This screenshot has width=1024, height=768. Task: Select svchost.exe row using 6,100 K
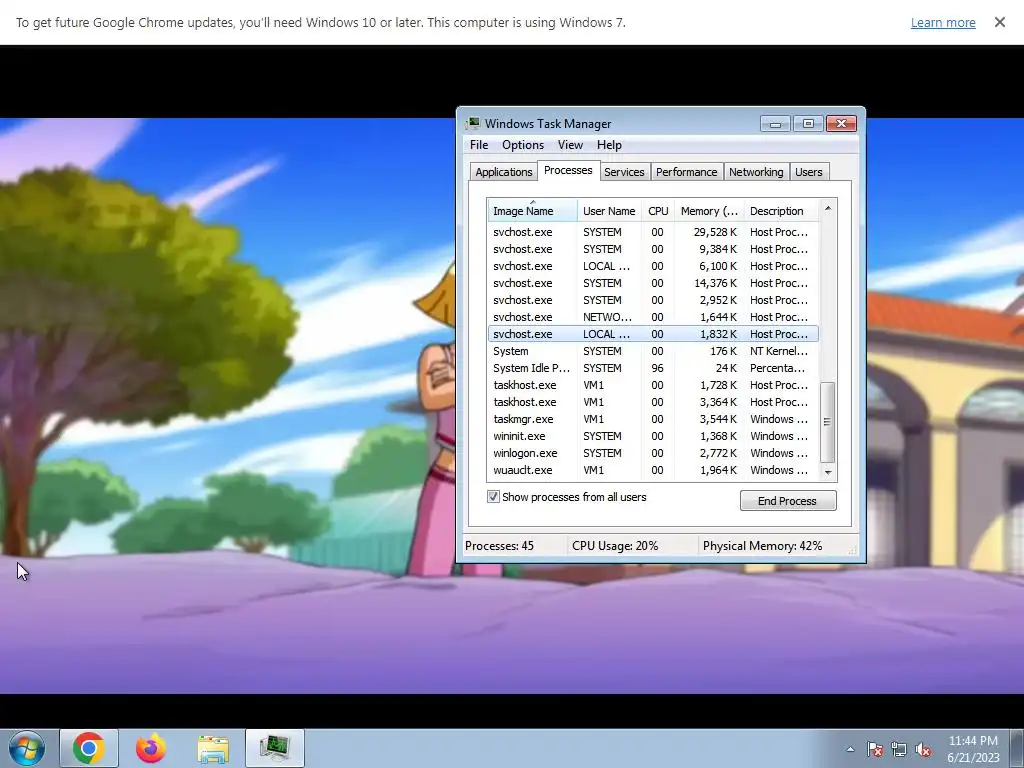(653, 266)
